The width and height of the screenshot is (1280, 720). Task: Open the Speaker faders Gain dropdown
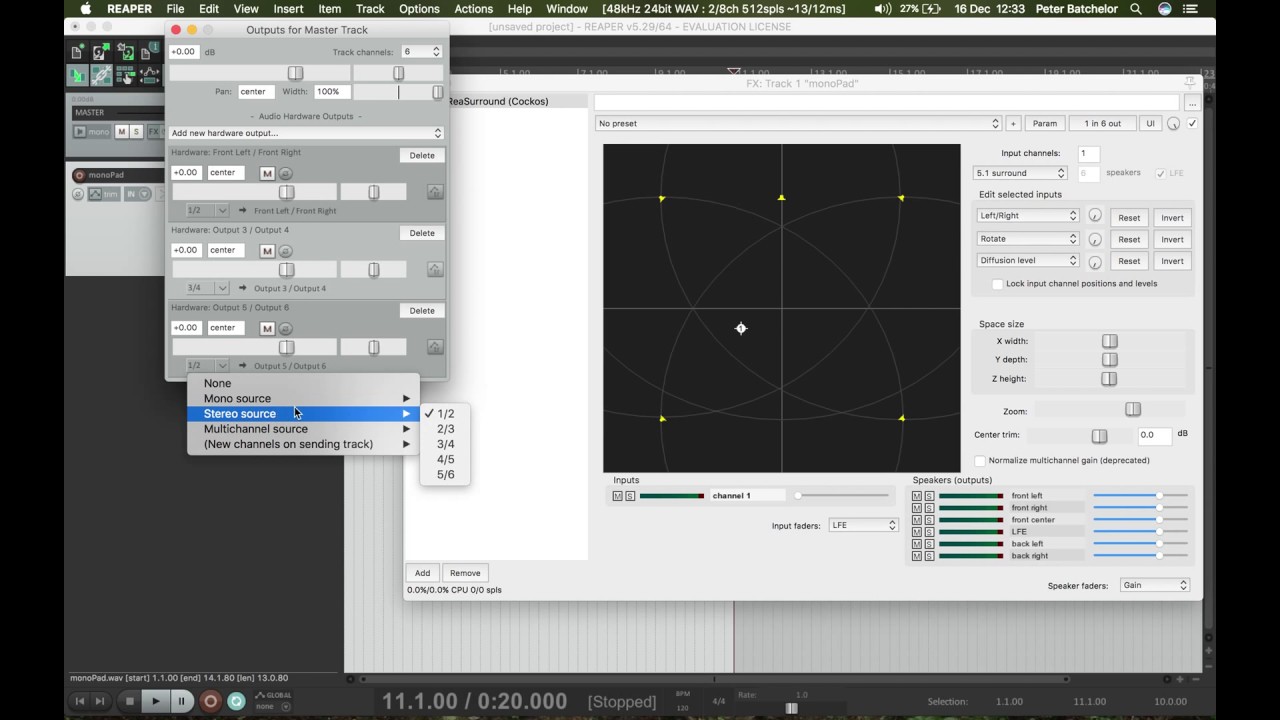(1154, 585)
